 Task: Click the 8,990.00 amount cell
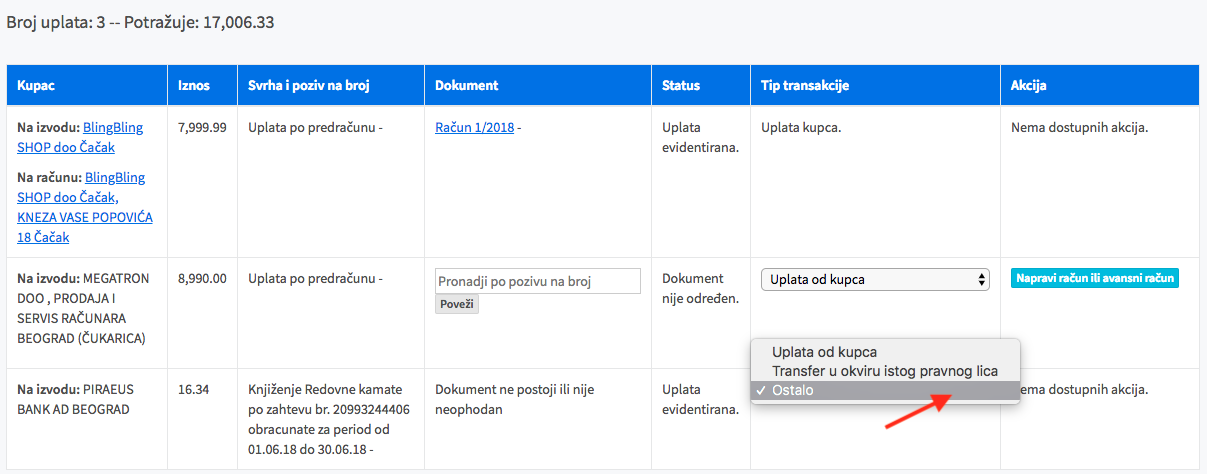pyautogui.click(x=201, y=279)
